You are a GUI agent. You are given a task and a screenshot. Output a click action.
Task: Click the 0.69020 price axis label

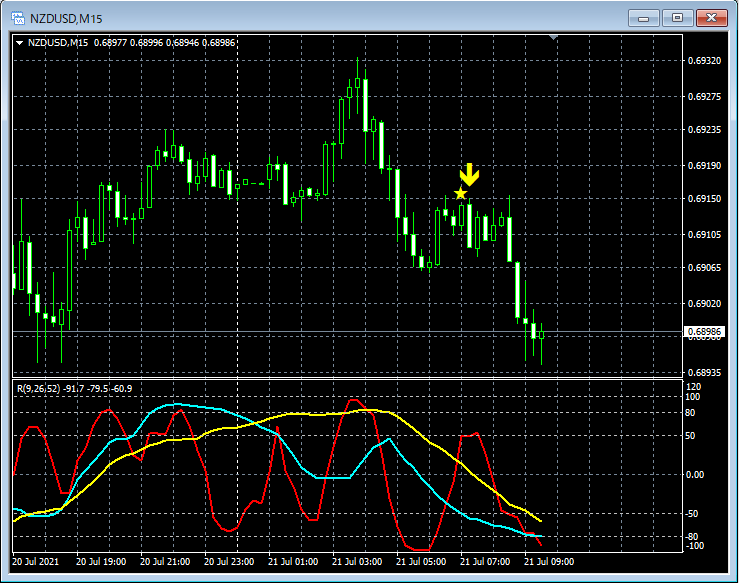click(x=705, y=304)
